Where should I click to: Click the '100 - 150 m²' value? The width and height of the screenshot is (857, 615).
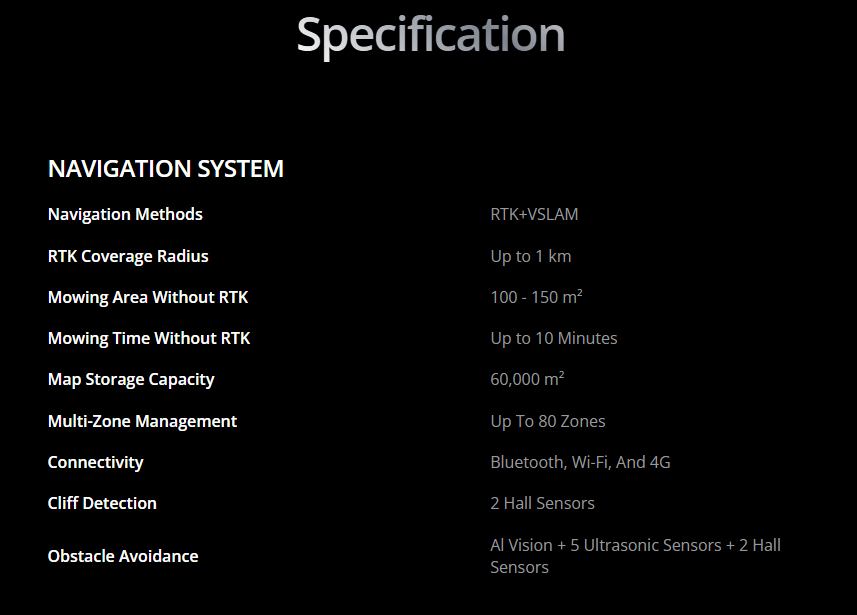(x=536, y=297)
